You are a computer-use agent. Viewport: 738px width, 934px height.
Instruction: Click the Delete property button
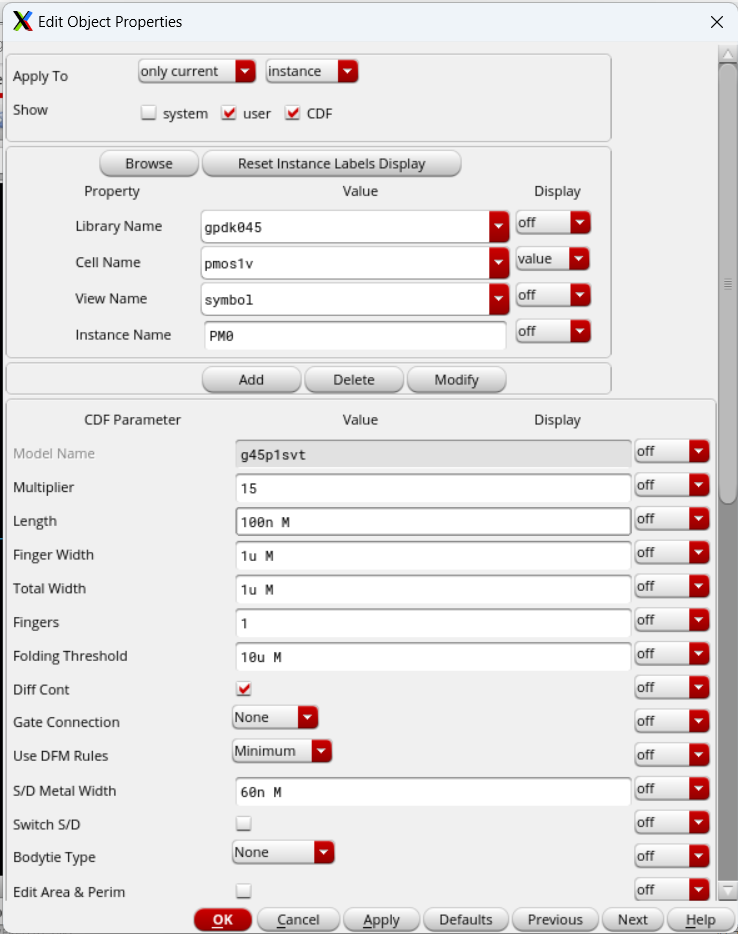[x=354, y=379]
